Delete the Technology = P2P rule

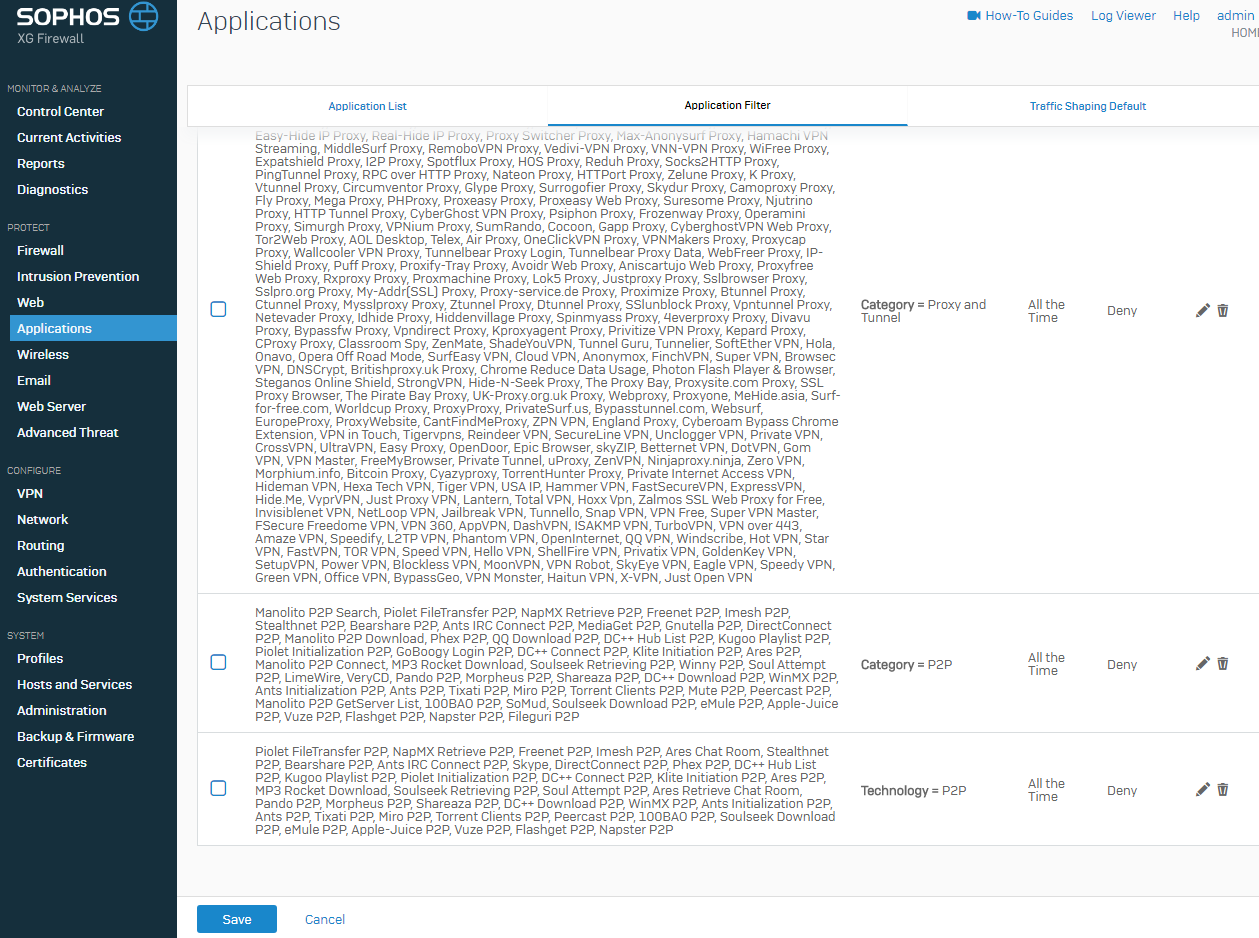(1223, 789)
